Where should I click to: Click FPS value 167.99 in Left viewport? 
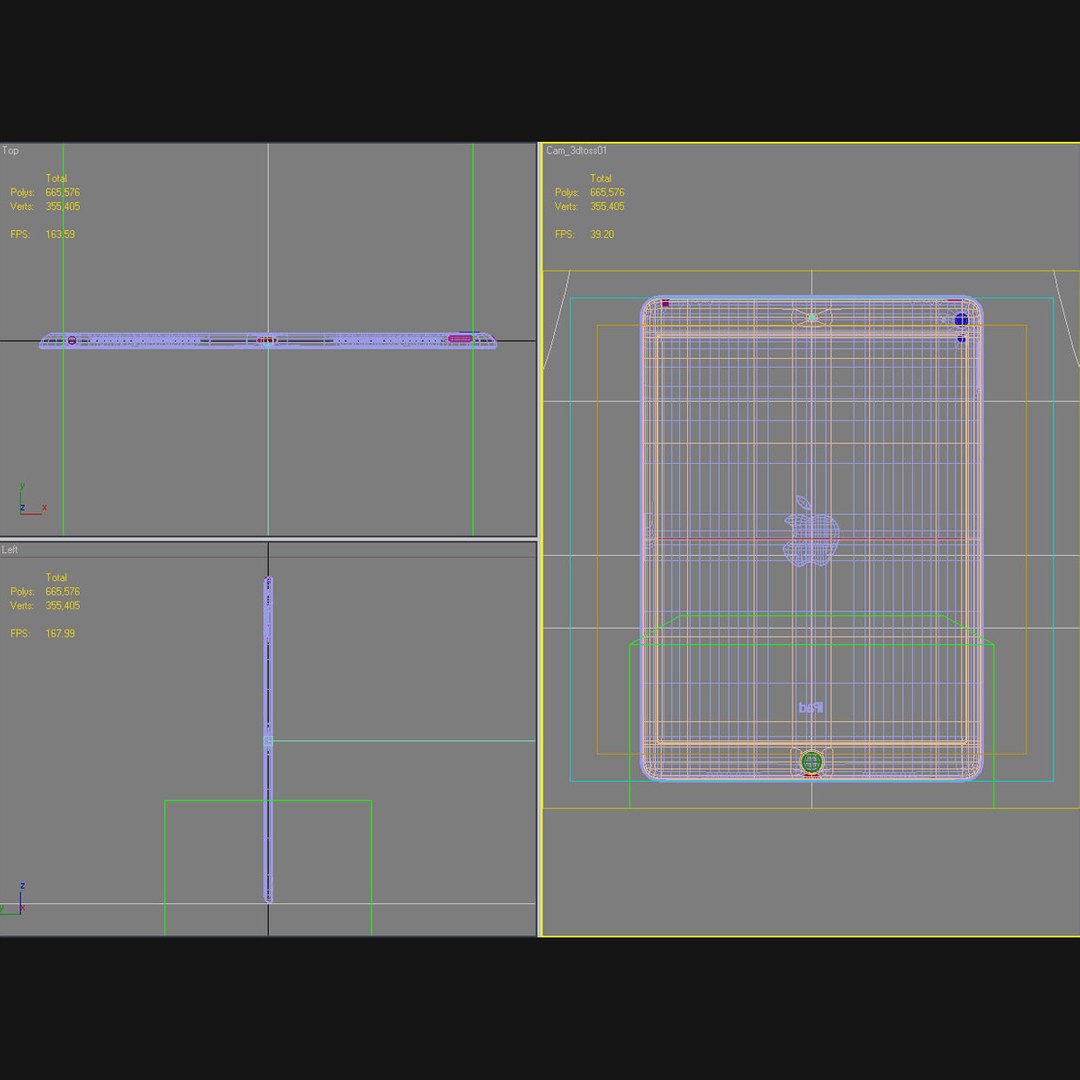click(60, 633)
